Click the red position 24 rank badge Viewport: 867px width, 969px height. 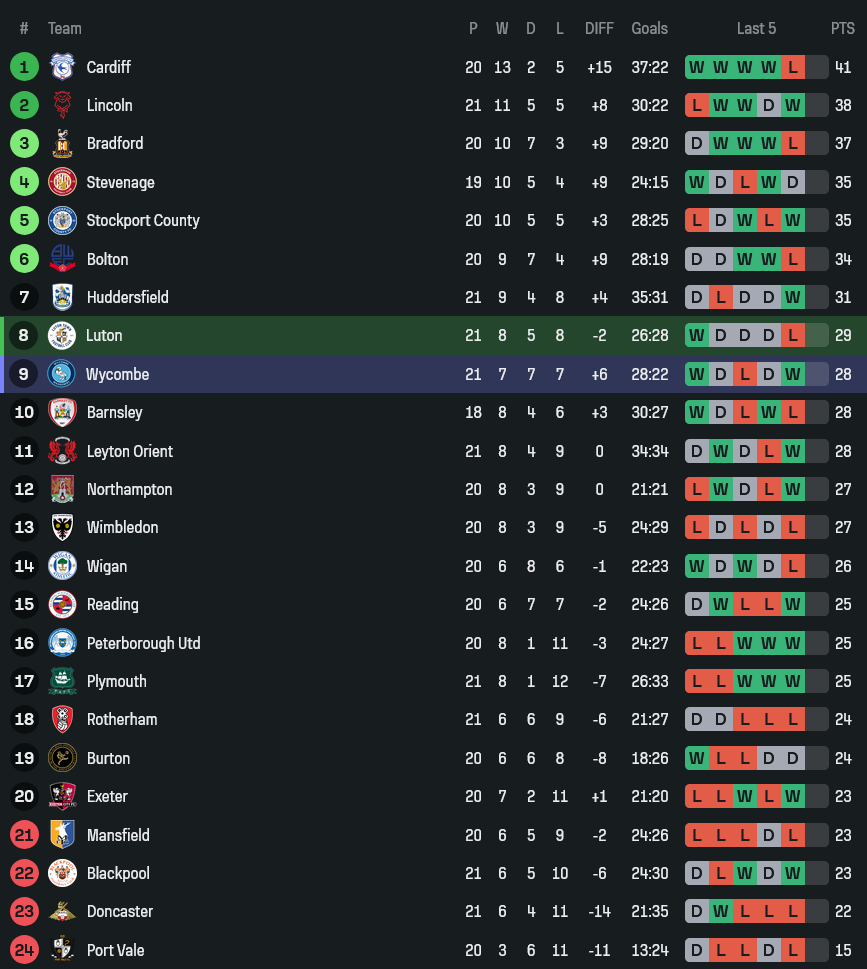pos(24,950)
